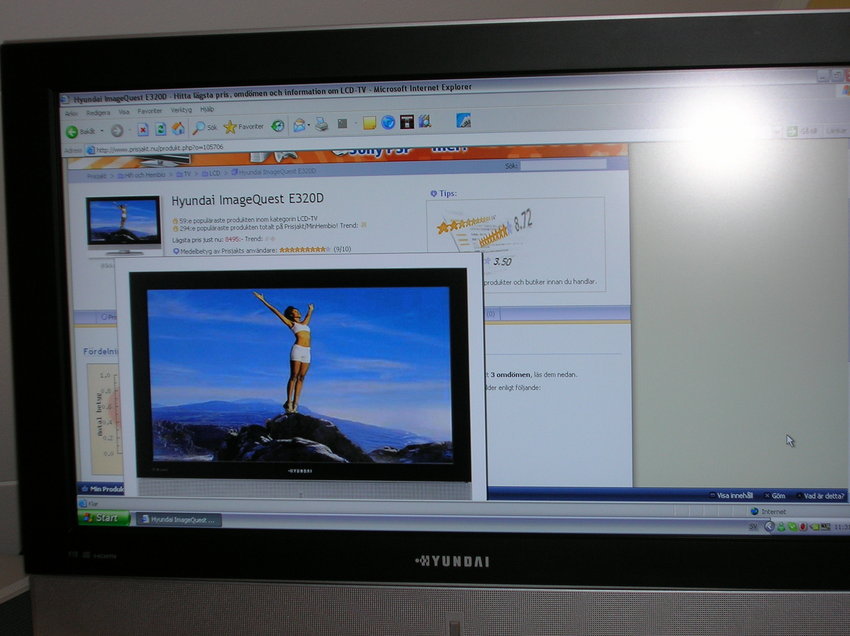Open the Redigera menu
The image size is (850, 636).
98,113
